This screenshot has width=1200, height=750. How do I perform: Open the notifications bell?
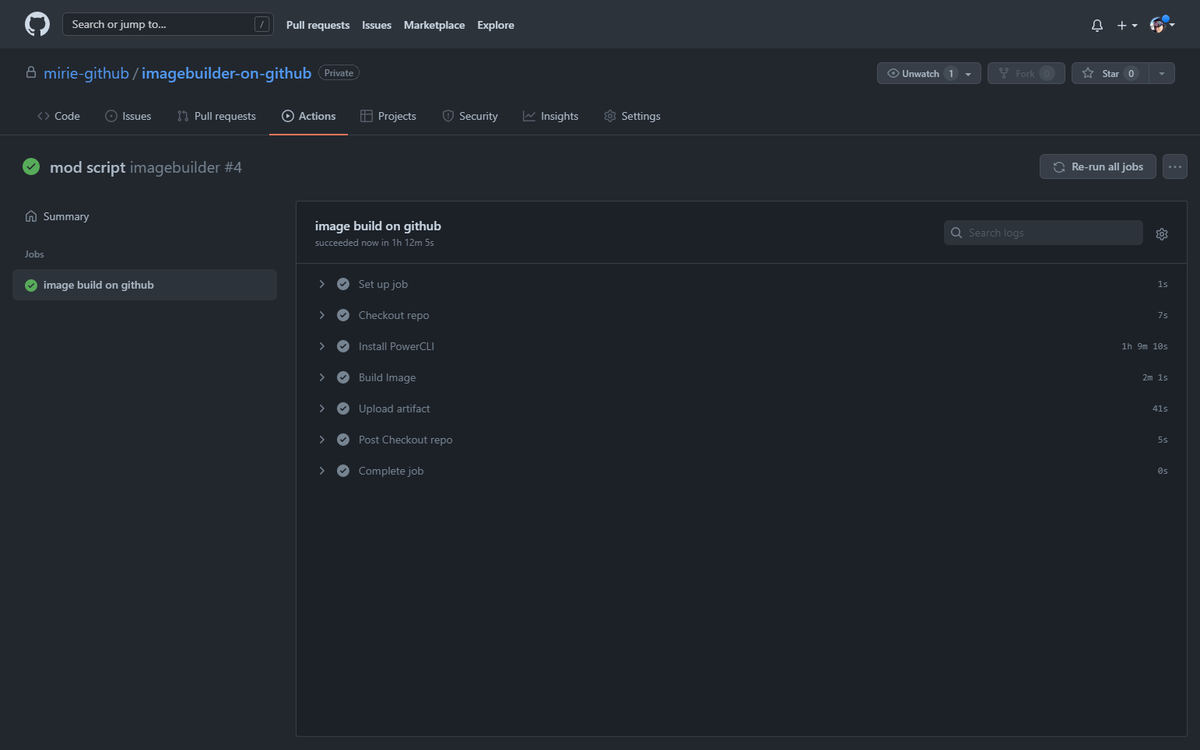(x=1097, y=25)
